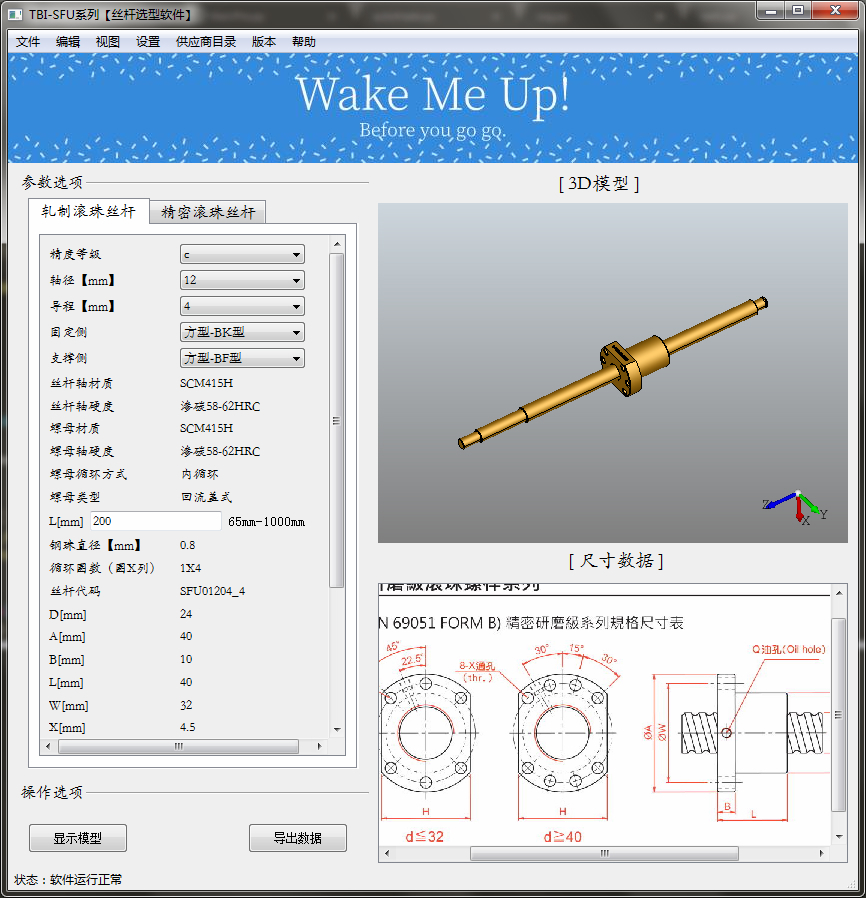The image size is (866, 898).
Task: Switch to the 精密滚珠丝杆 tab
Action: tap(207, 212)
